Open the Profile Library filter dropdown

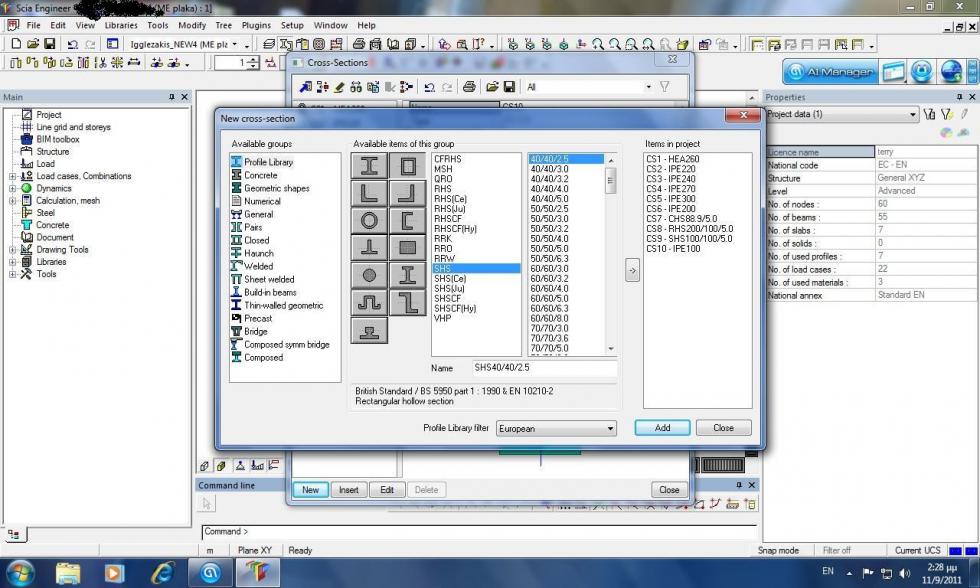pyautogui.click(x=556, y=429)
